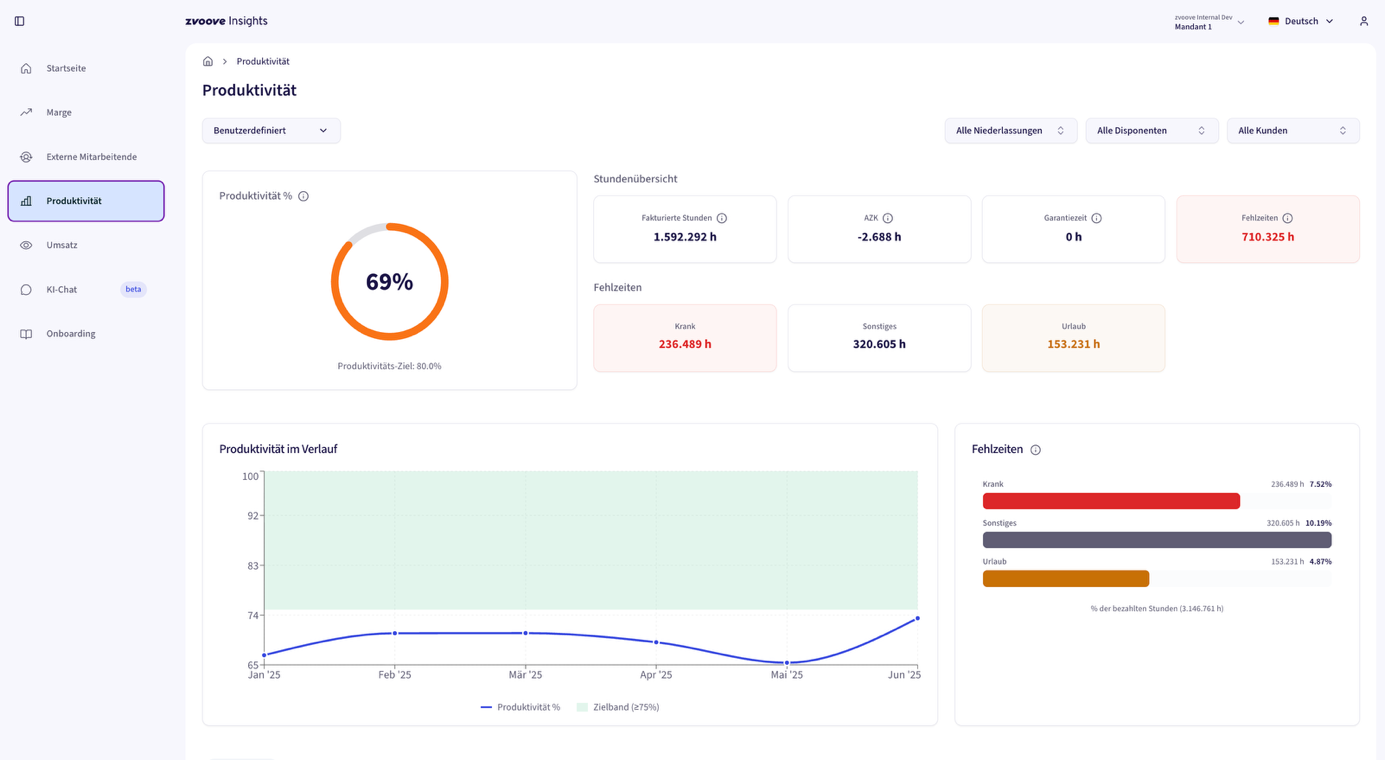This screenshot has height=760, width=1385.
Task: Click the Krank absence card
Action: (x=684, y=338)
